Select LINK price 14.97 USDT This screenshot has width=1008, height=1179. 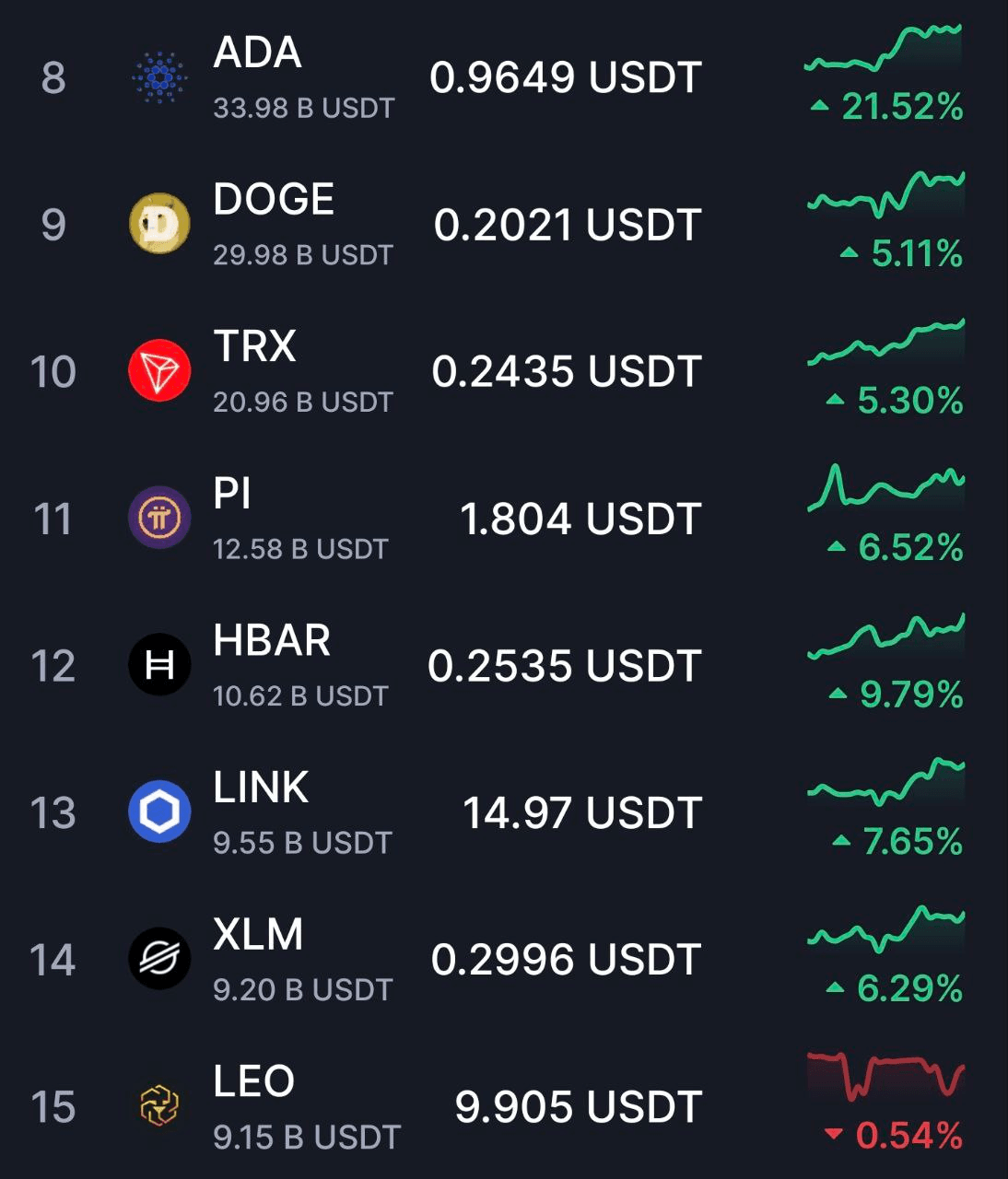coord(582,812)
